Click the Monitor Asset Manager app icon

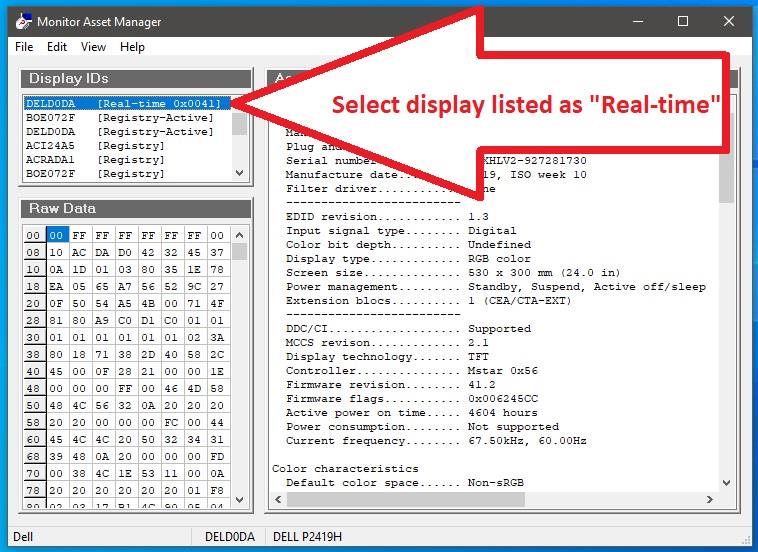23,21
